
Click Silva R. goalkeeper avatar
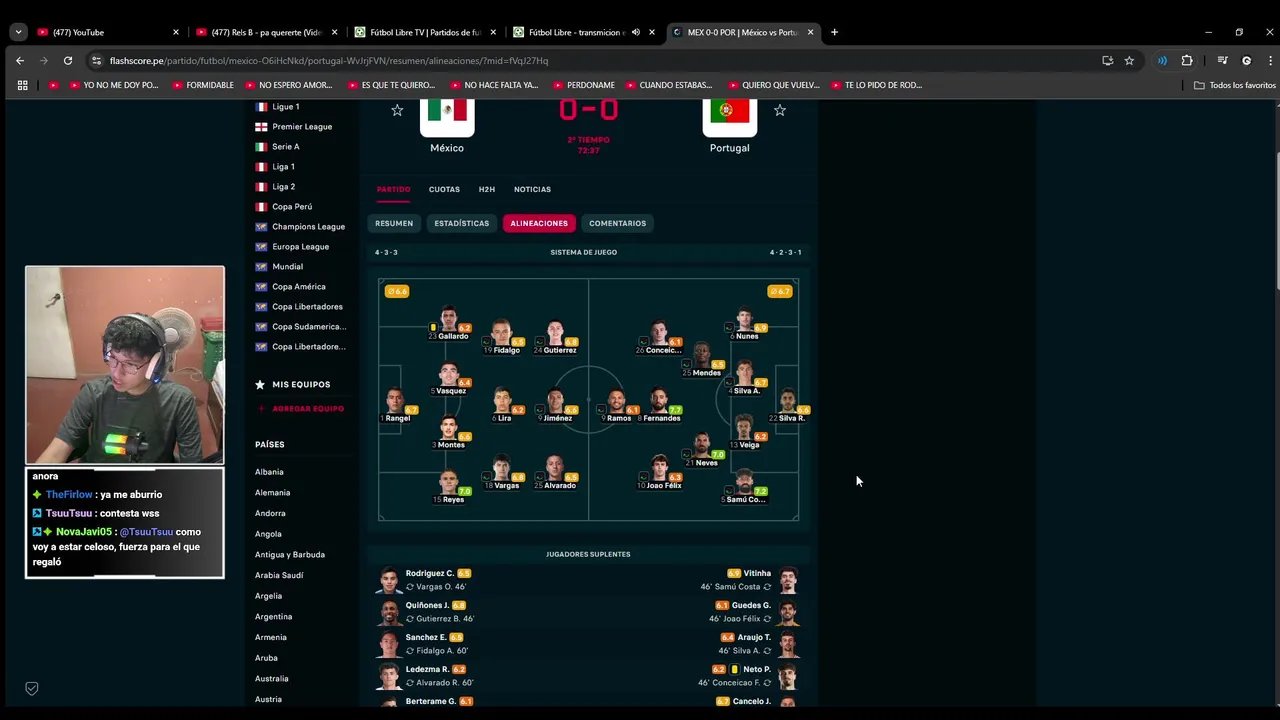click(x=788, y=401)
